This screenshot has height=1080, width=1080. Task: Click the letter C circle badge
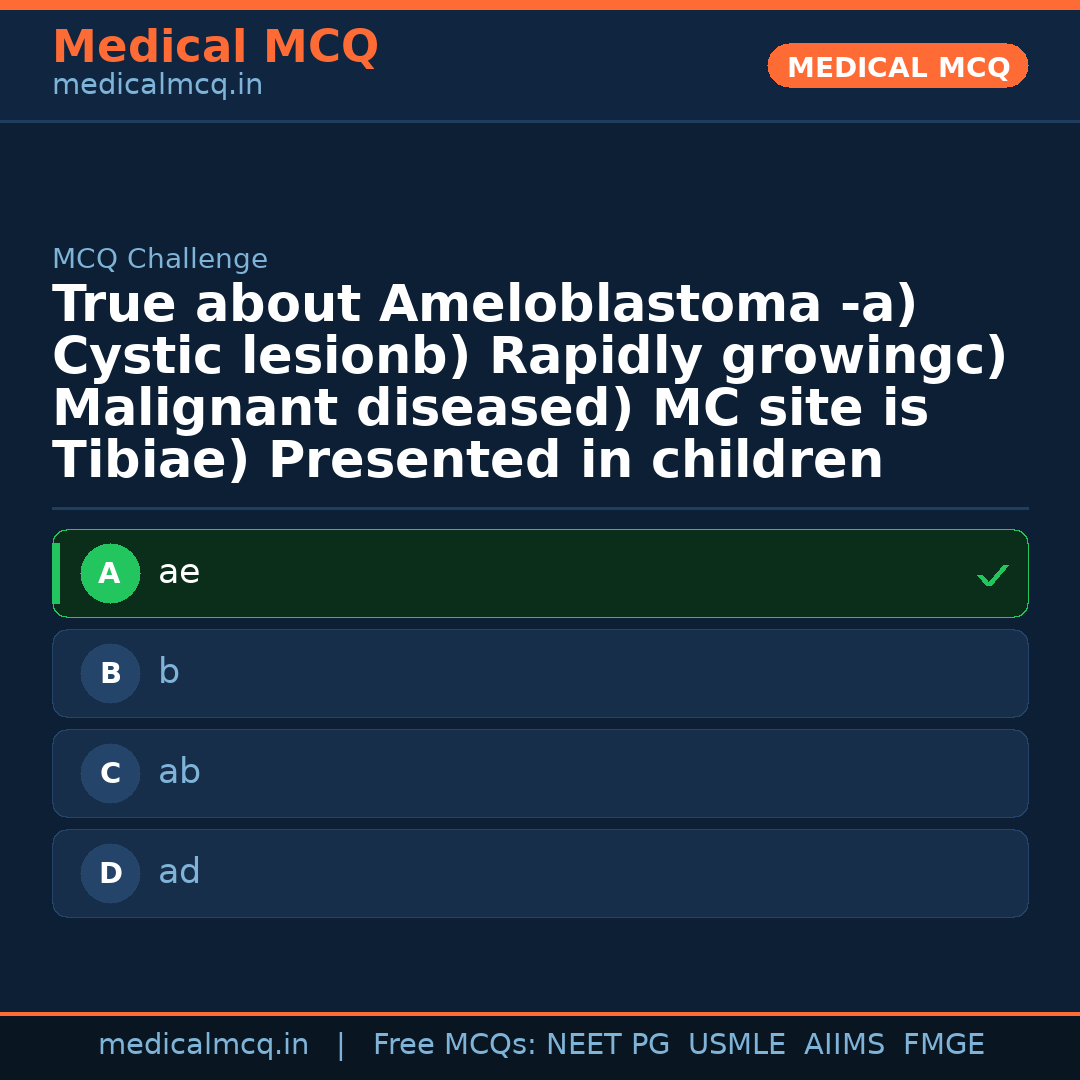pos(110,773)
